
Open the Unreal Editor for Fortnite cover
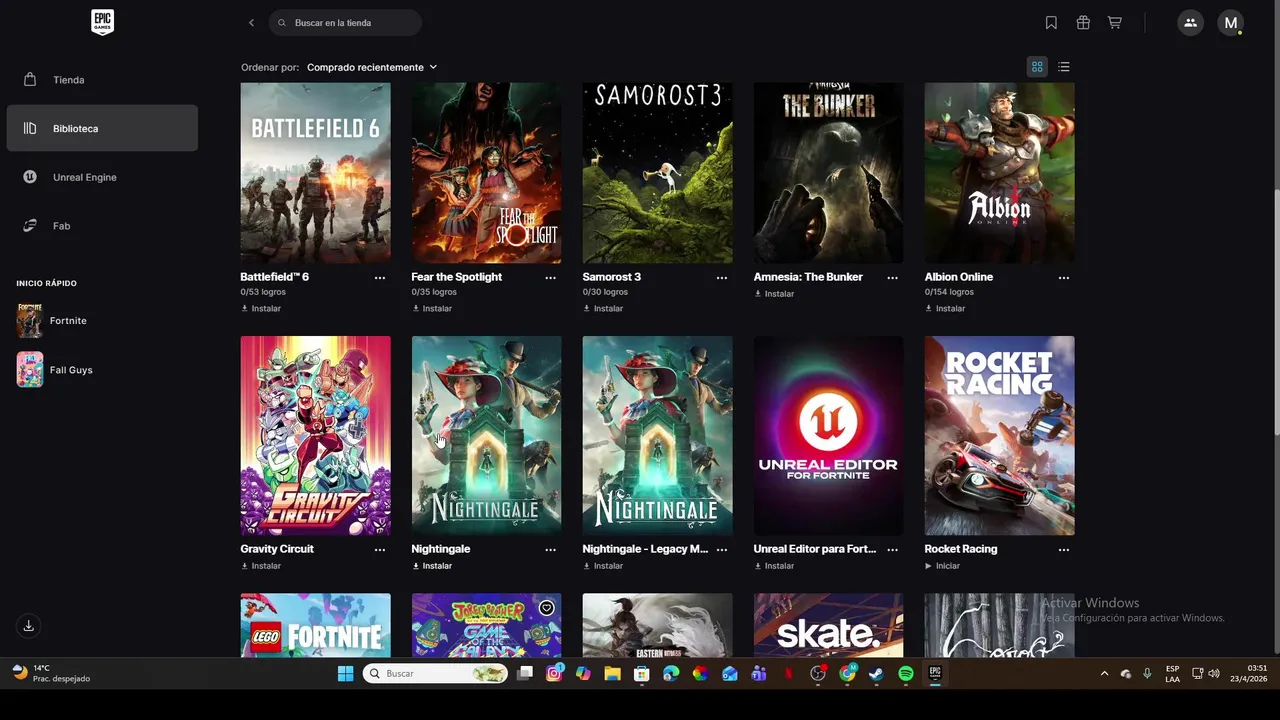(x=829, y=436)
